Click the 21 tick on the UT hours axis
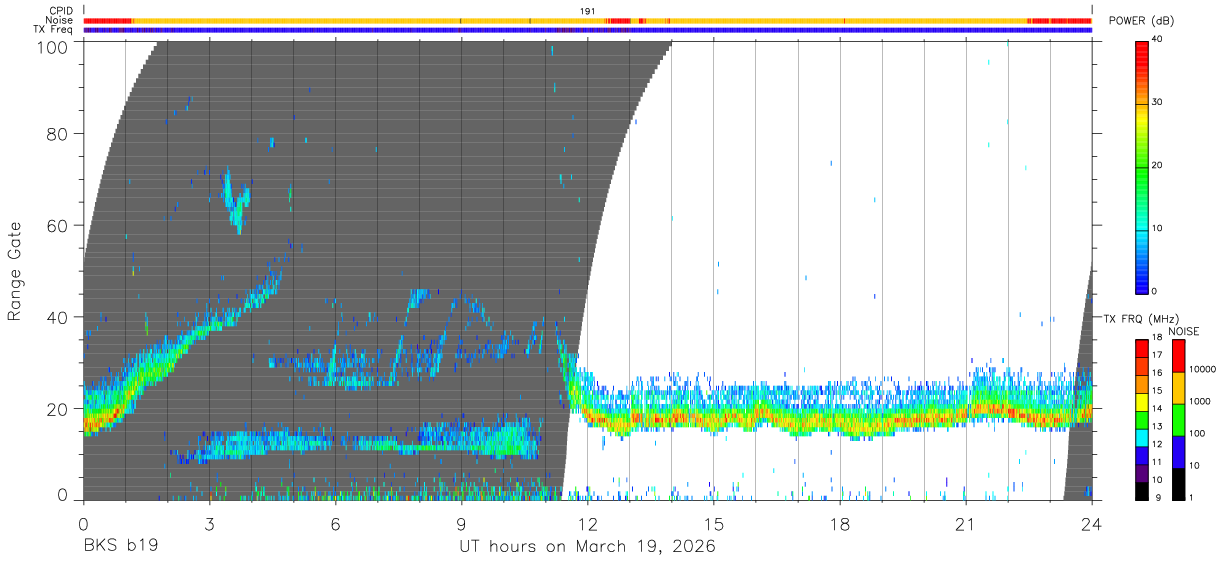 pos(965,523)
